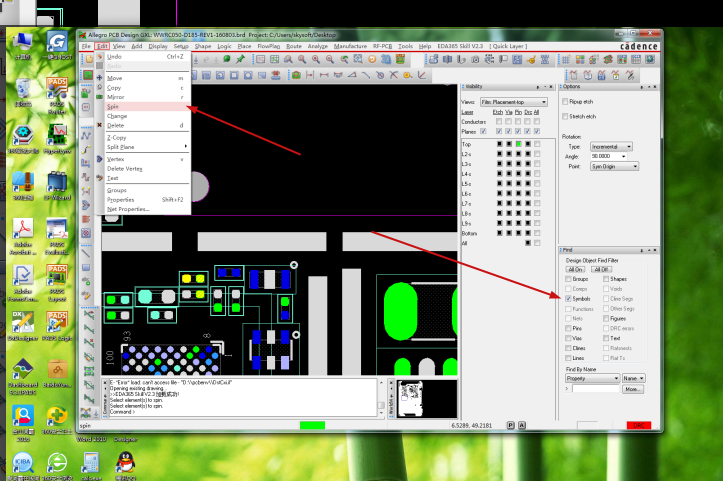Viewport: 723px width, 481px height.
Task: Click the first Zoom magnifier icon in toolbar
Action: [x=288, y=59]
